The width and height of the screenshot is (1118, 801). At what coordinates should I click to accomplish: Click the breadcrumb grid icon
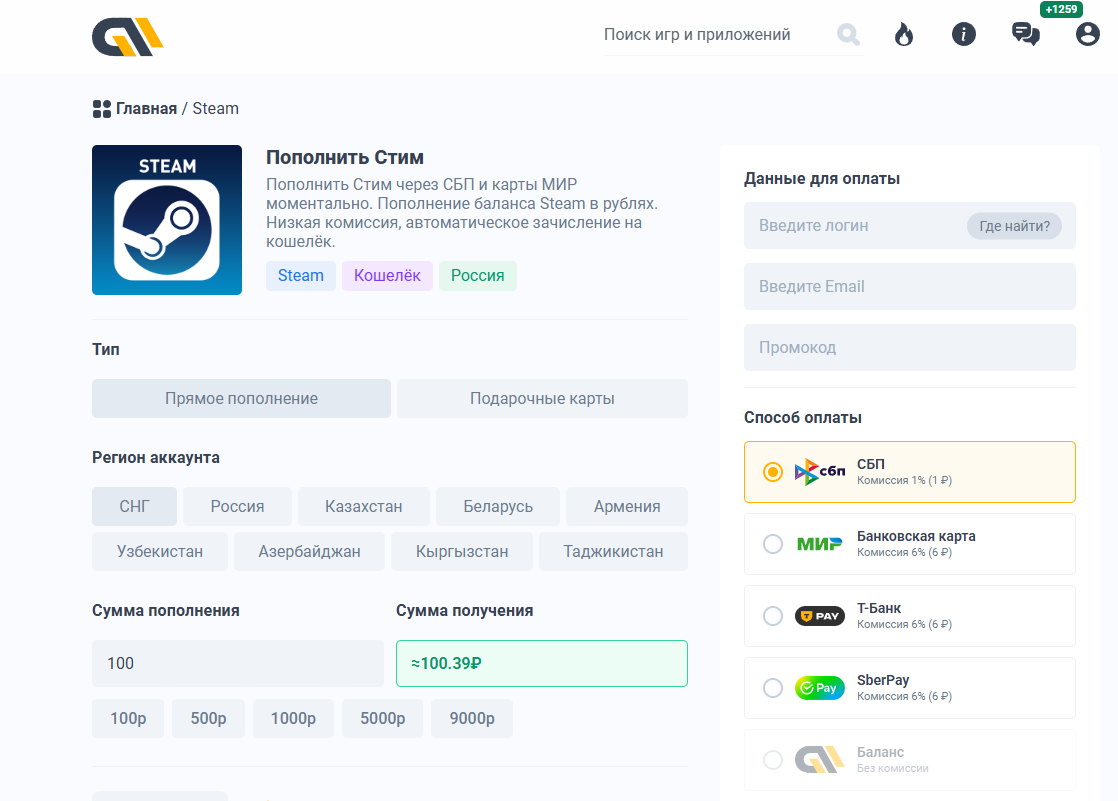[x=102, y=109]
